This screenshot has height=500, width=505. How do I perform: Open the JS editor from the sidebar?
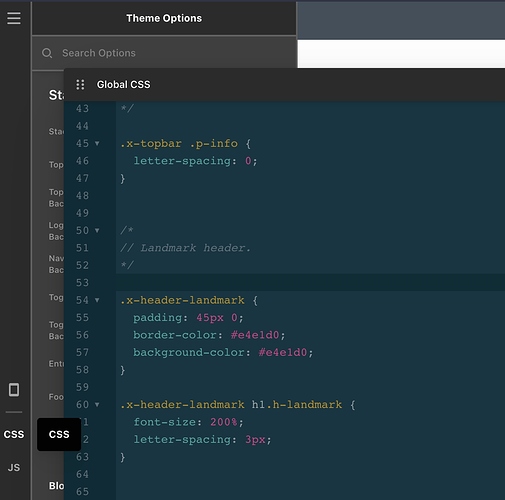click(x=14, y=467)
